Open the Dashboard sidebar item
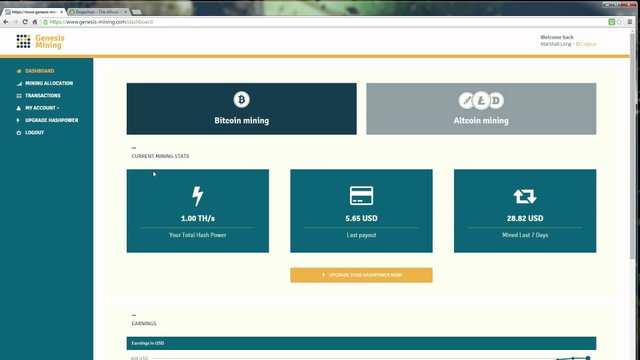 [39, 71]
